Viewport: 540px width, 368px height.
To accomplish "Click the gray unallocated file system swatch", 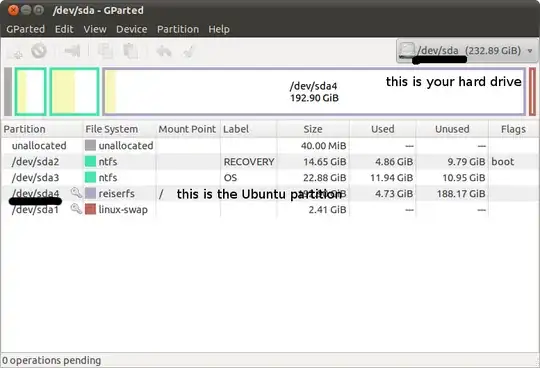I will (90, 145).
